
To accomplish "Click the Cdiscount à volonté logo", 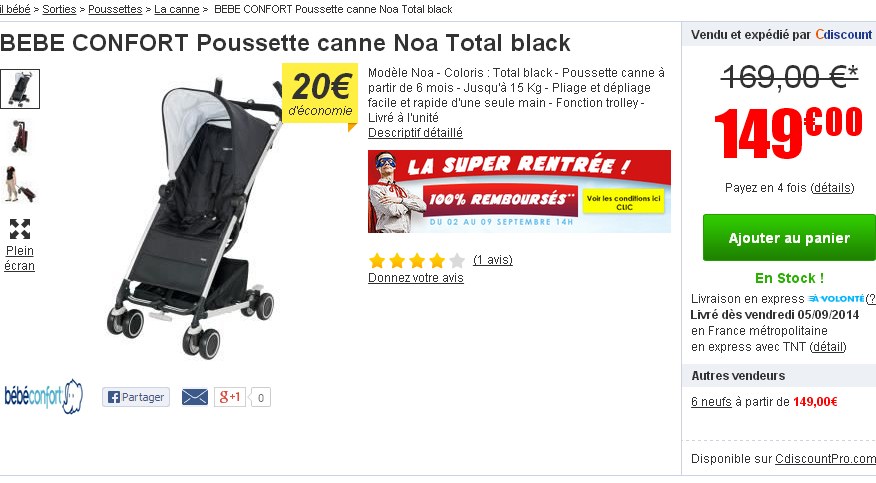I will pyautogui.click(x=836, y=298).
